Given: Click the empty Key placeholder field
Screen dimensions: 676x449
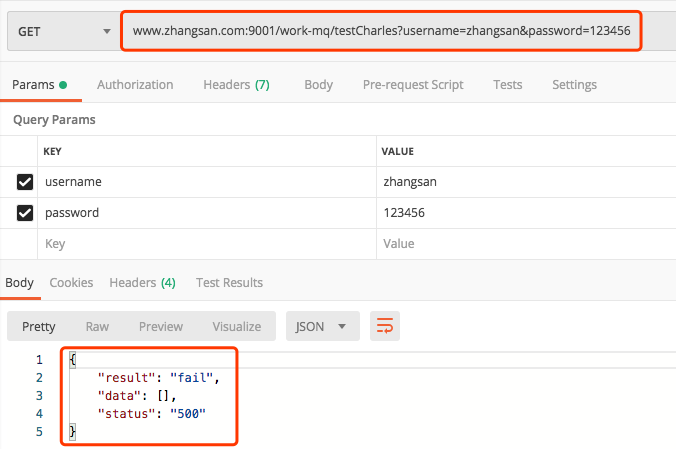Looking at the screenshot, I should pyautogui.click(x=207, y=244).
